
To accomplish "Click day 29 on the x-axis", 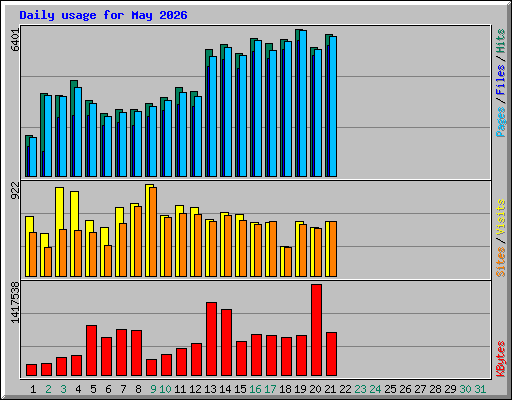I will pos(450,389).
